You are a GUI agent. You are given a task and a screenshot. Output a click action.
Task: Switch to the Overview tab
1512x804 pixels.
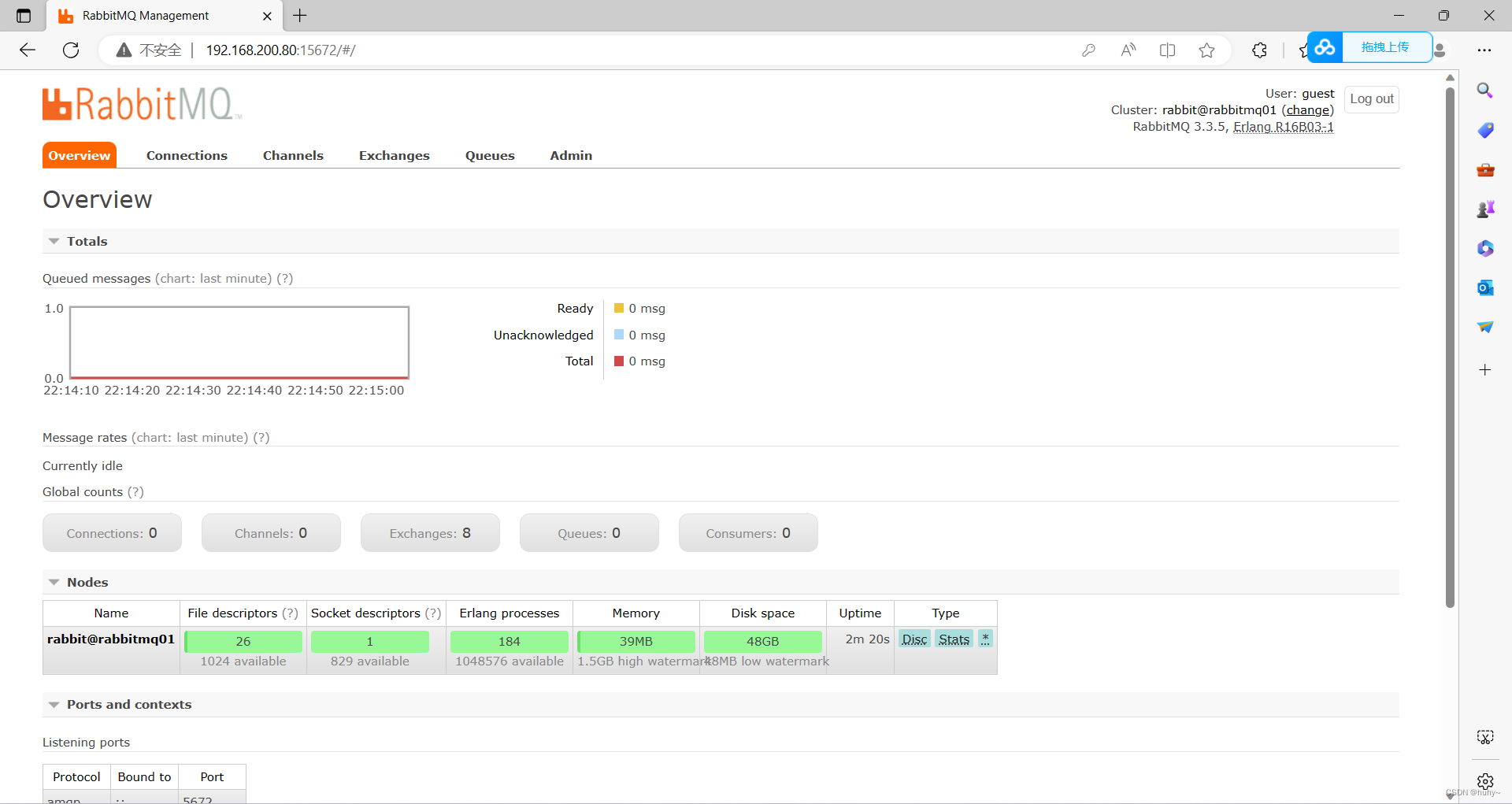click(x=80, y=155)
